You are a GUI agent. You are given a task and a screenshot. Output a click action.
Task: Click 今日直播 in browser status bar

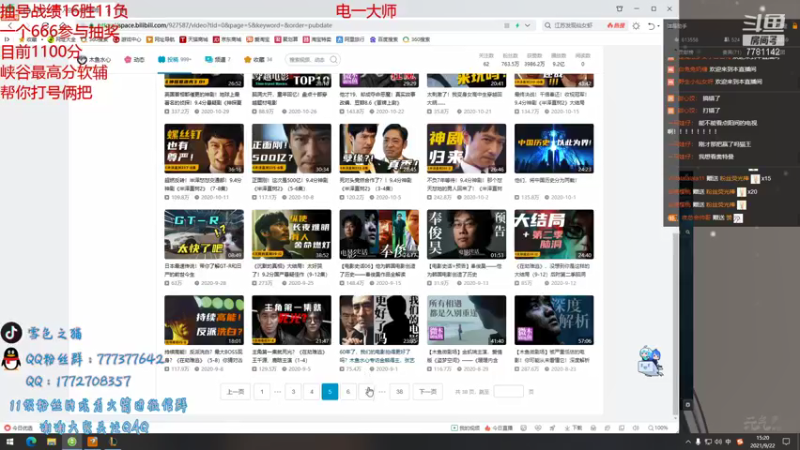499,428
